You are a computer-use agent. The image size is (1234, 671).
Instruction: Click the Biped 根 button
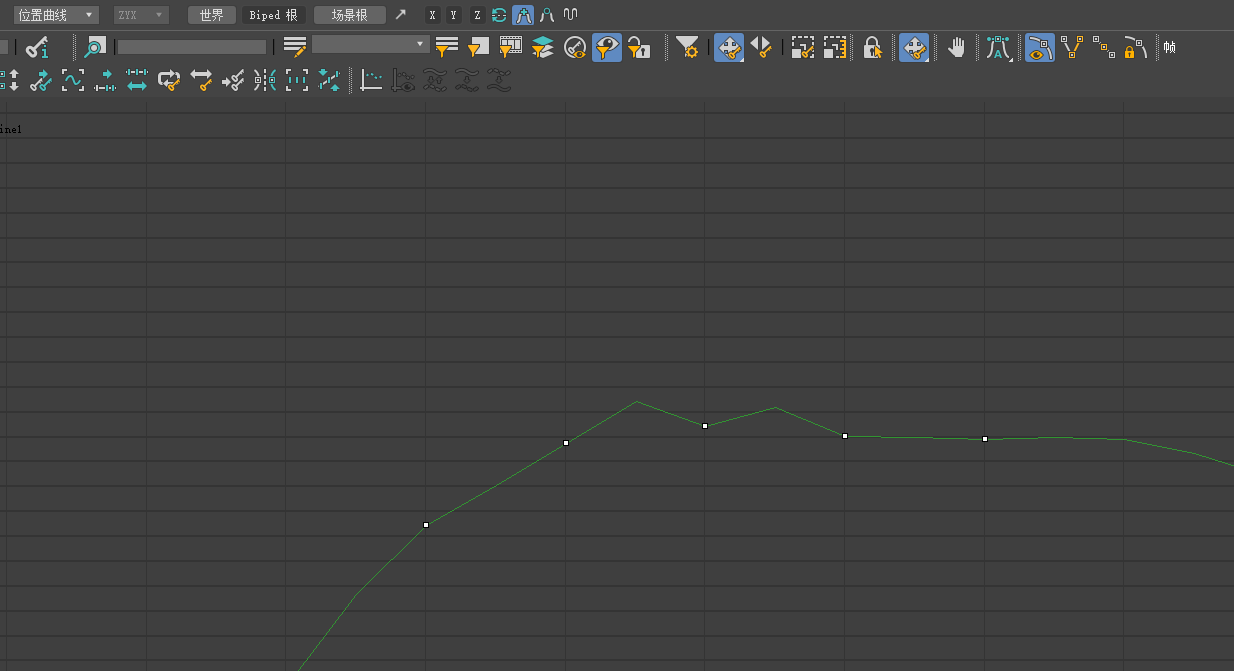[x=274, y=15]
